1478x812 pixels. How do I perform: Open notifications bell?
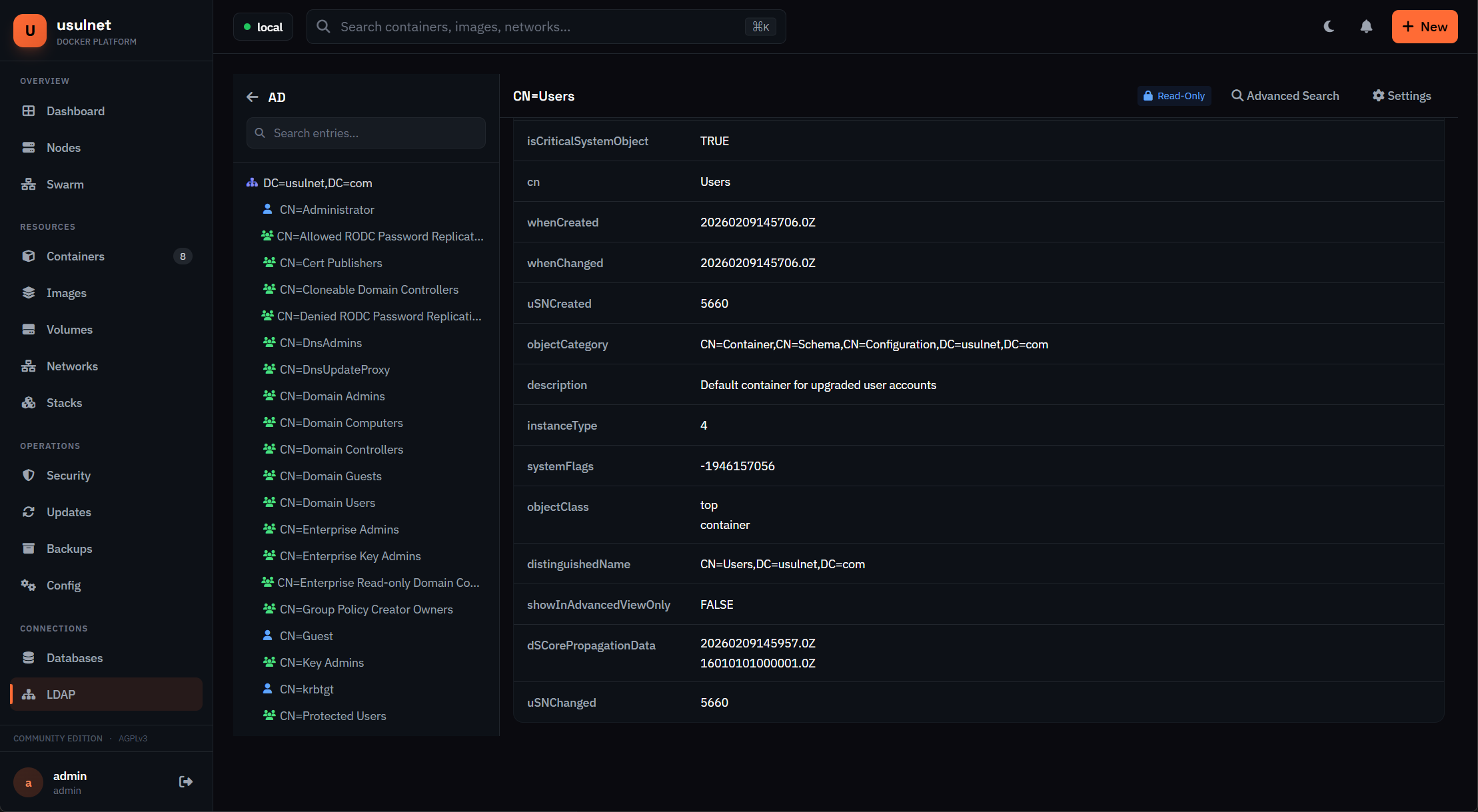[1365, 26]
